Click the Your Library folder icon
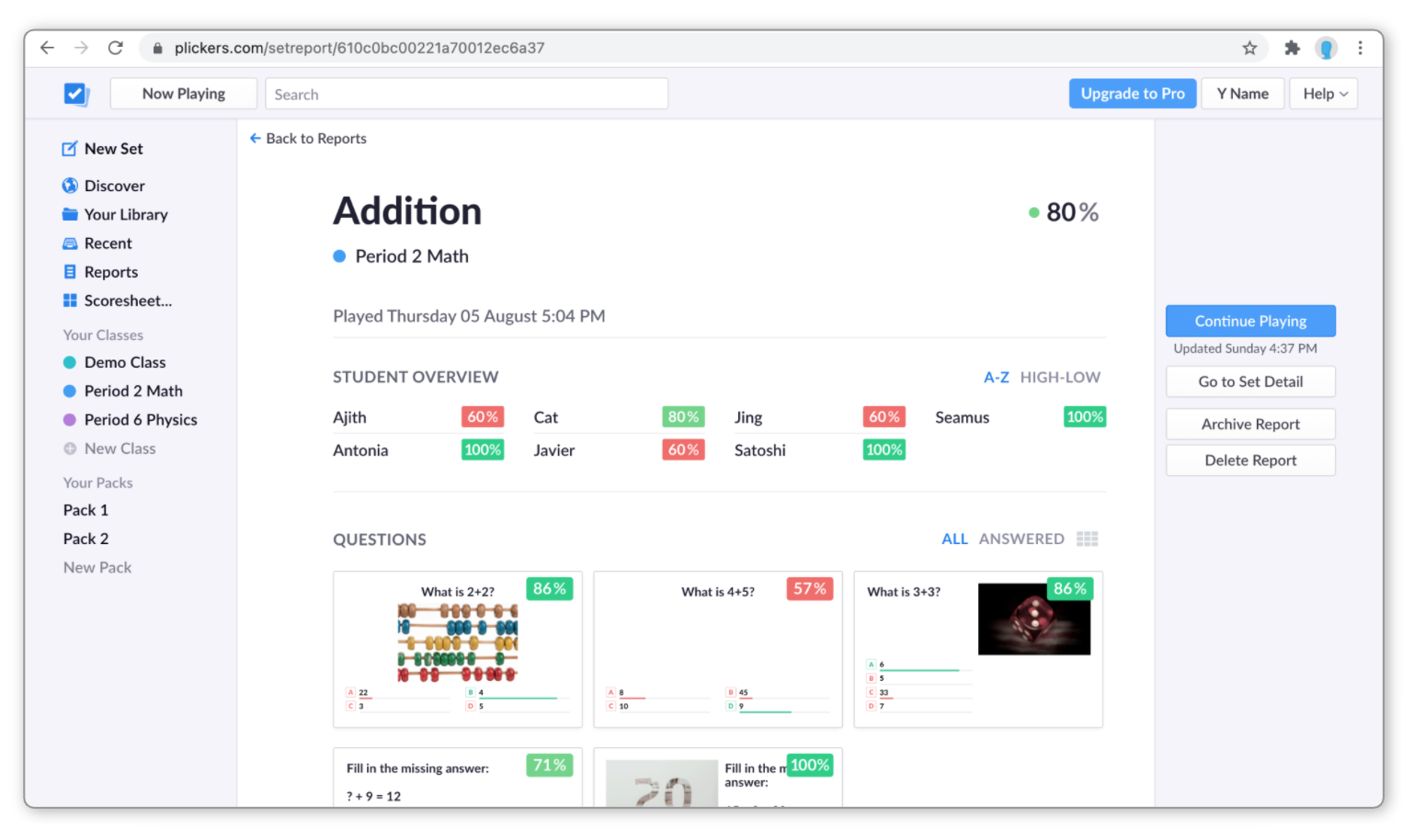1414x840 pixels. tap(70, 214)
